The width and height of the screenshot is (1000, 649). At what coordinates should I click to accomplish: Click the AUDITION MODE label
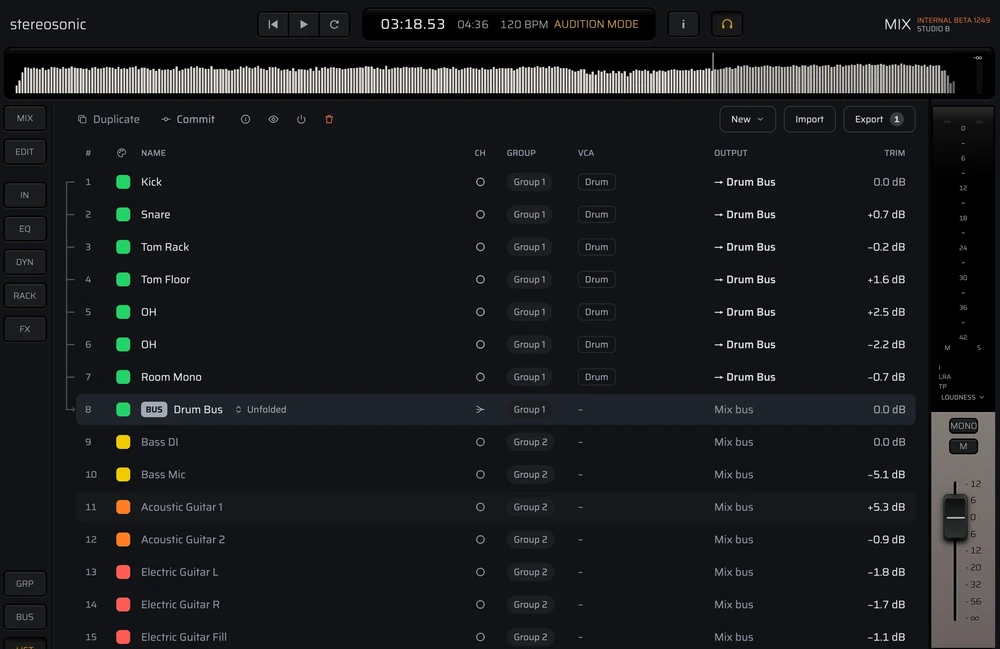point(596,24)
